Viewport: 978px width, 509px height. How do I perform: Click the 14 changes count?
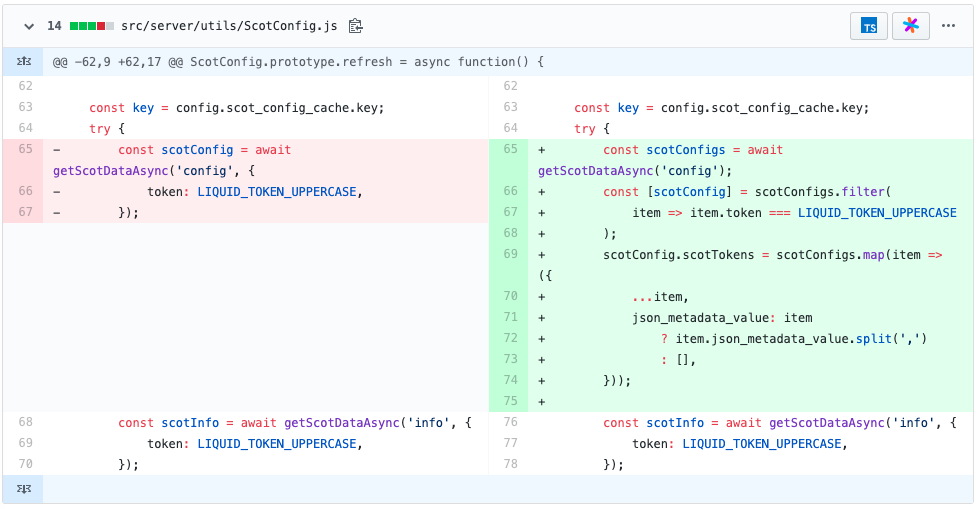(x=54, y=25)
